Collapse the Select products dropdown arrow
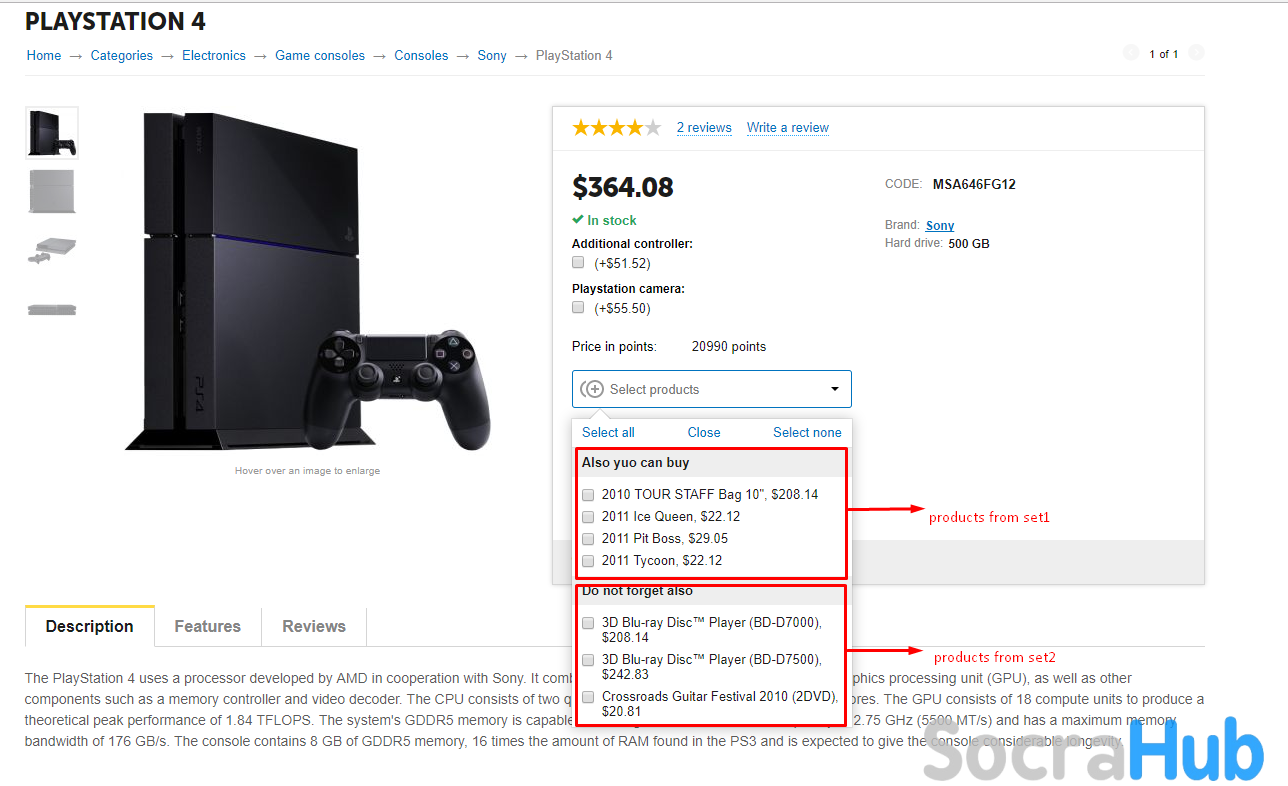 (835, 389)
